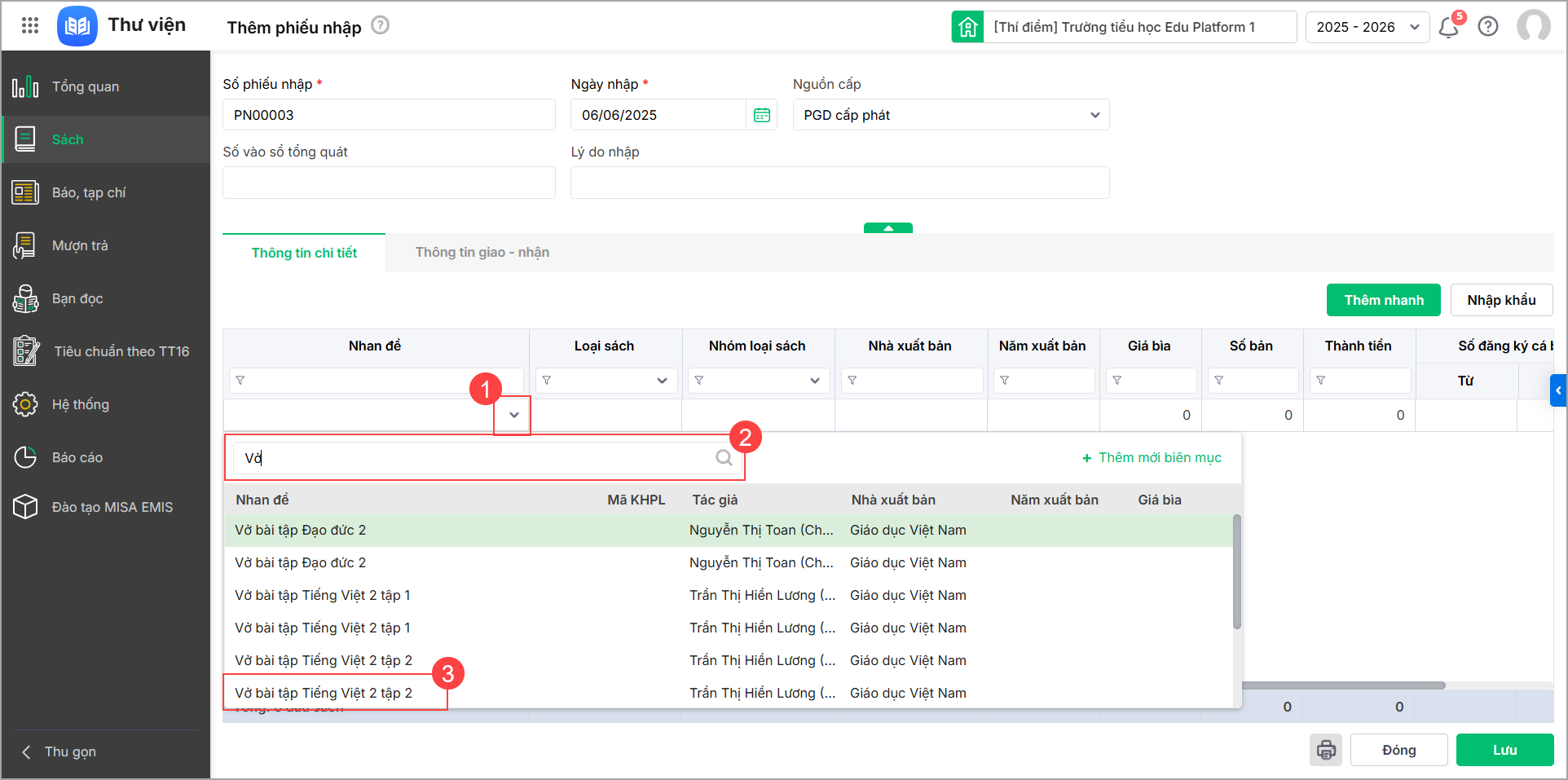Open Đào tạo MISA EMIS cube icon
Screen dimensions: 1568x780
point(25,507)
